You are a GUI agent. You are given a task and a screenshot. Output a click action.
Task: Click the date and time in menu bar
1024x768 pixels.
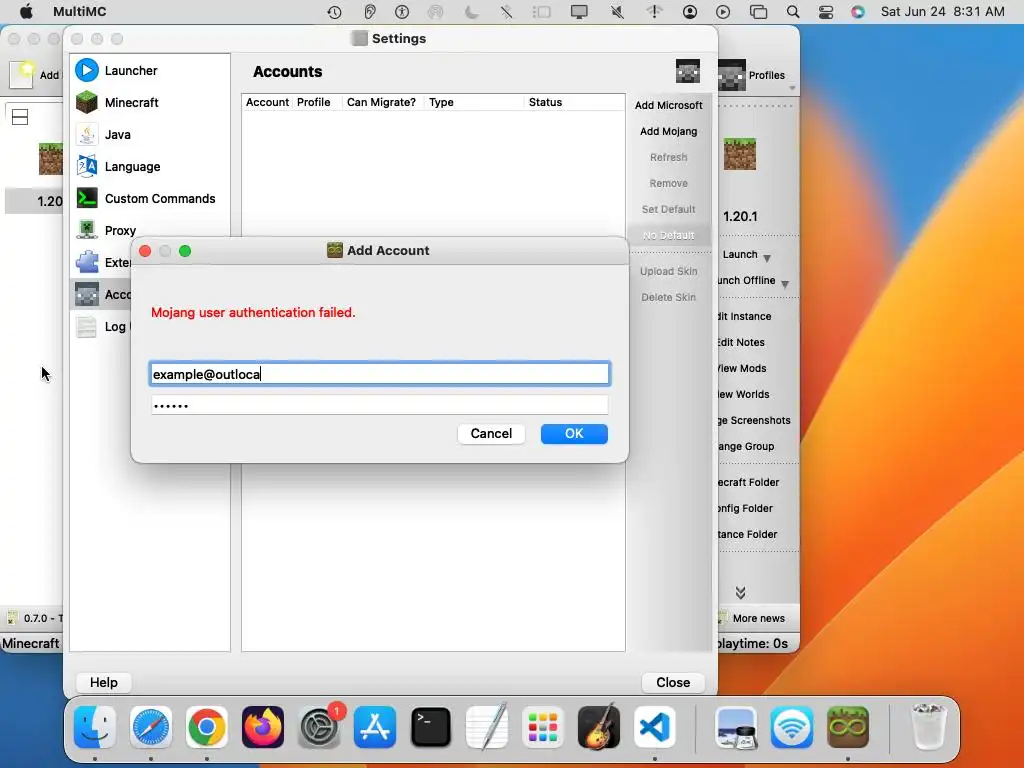(942, 12)
